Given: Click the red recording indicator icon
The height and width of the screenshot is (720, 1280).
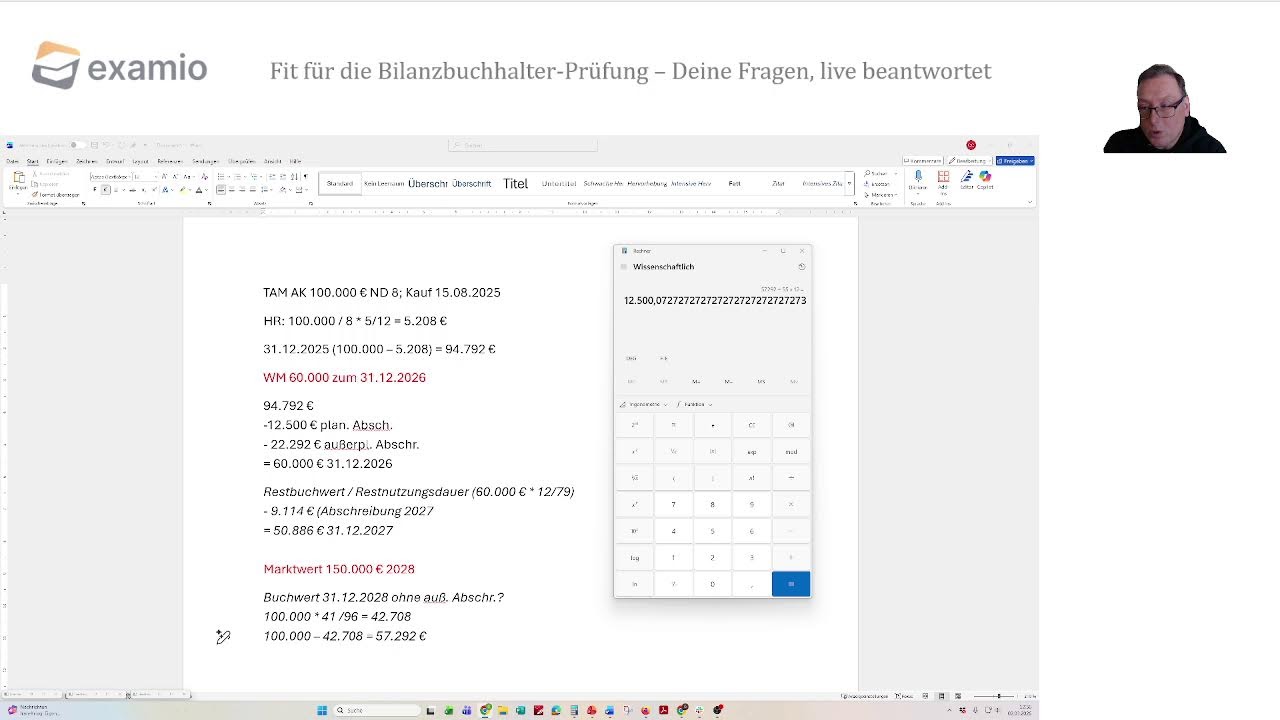Looking at the screenshot, I should pyautogui.click(x=971, y=145).
